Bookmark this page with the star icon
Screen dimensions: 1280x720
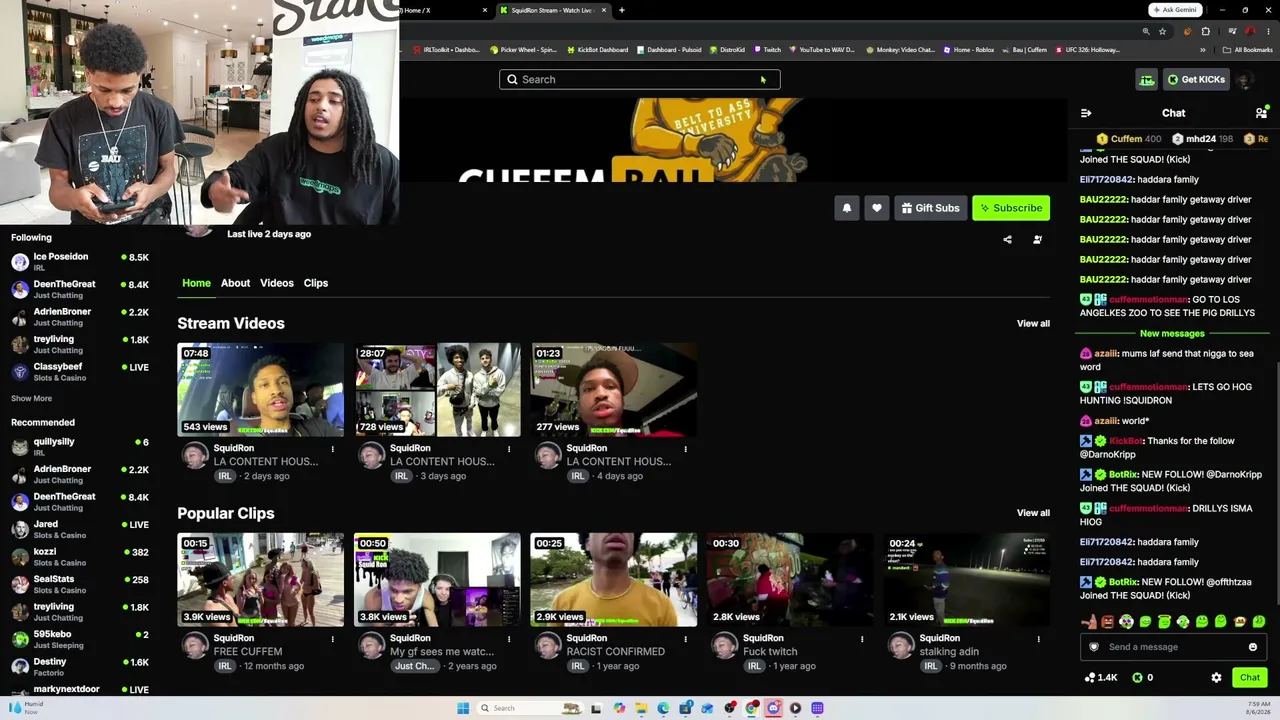point(1162,32)
